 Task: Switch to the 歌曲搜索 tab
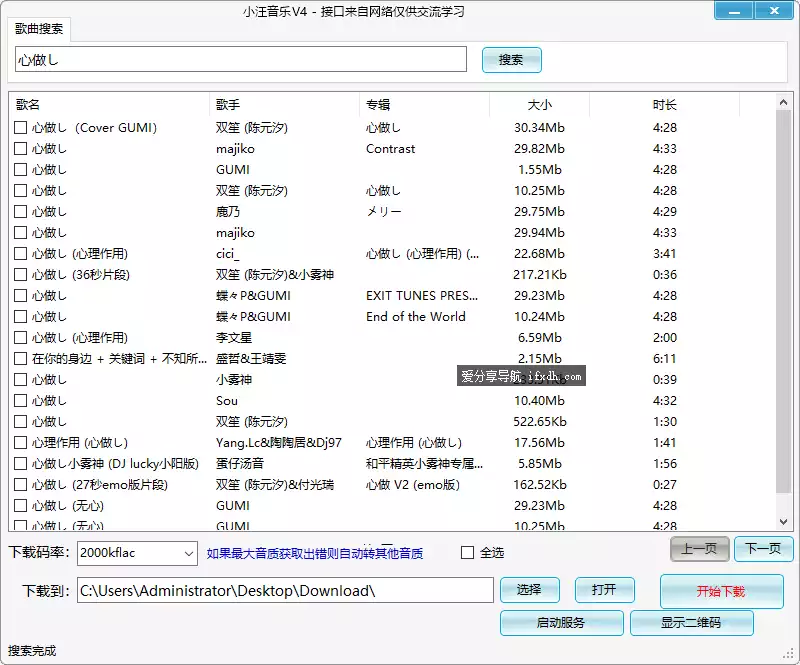39,29
